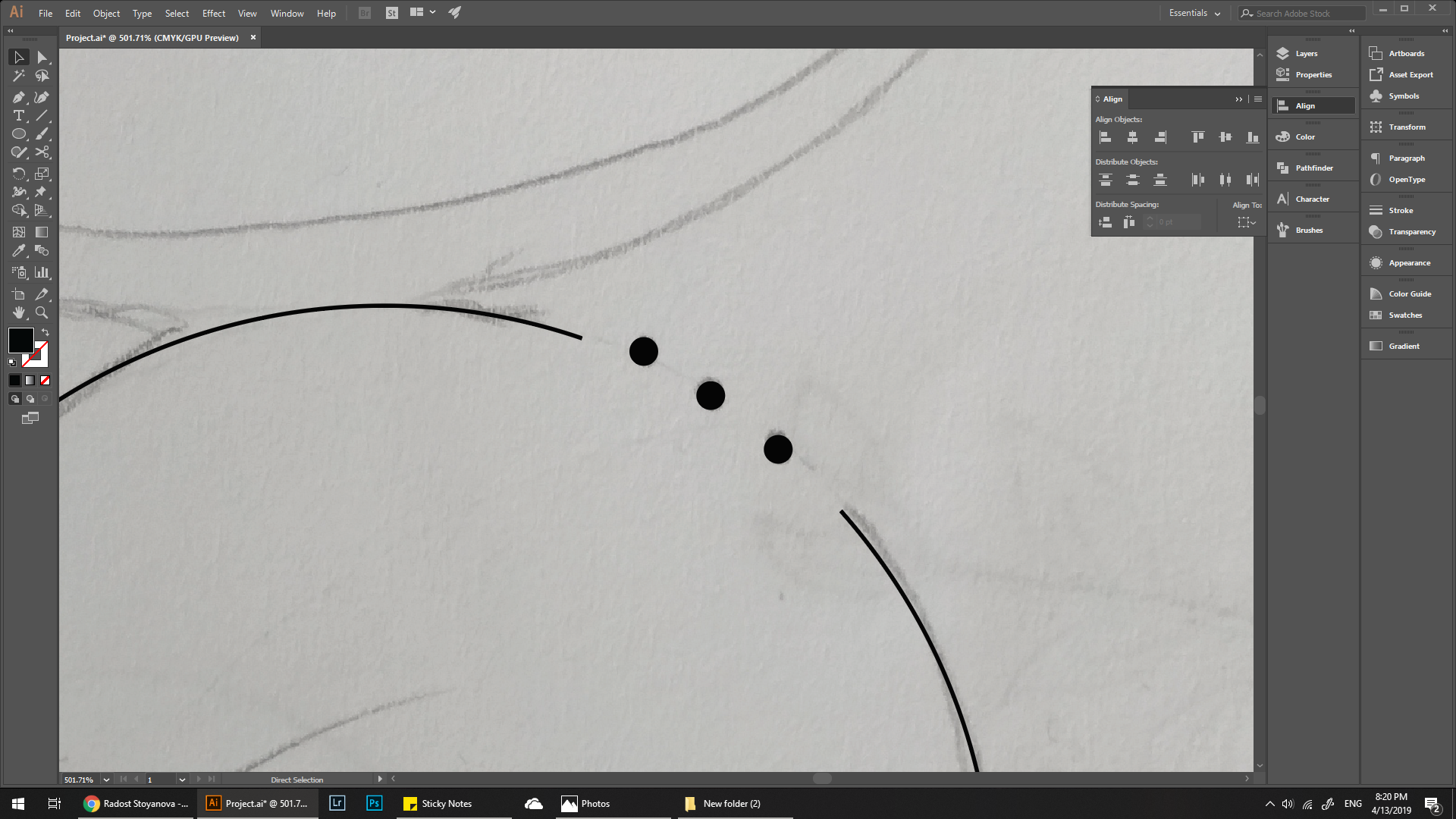Open the zoom level dropdown

click(106, 780)
